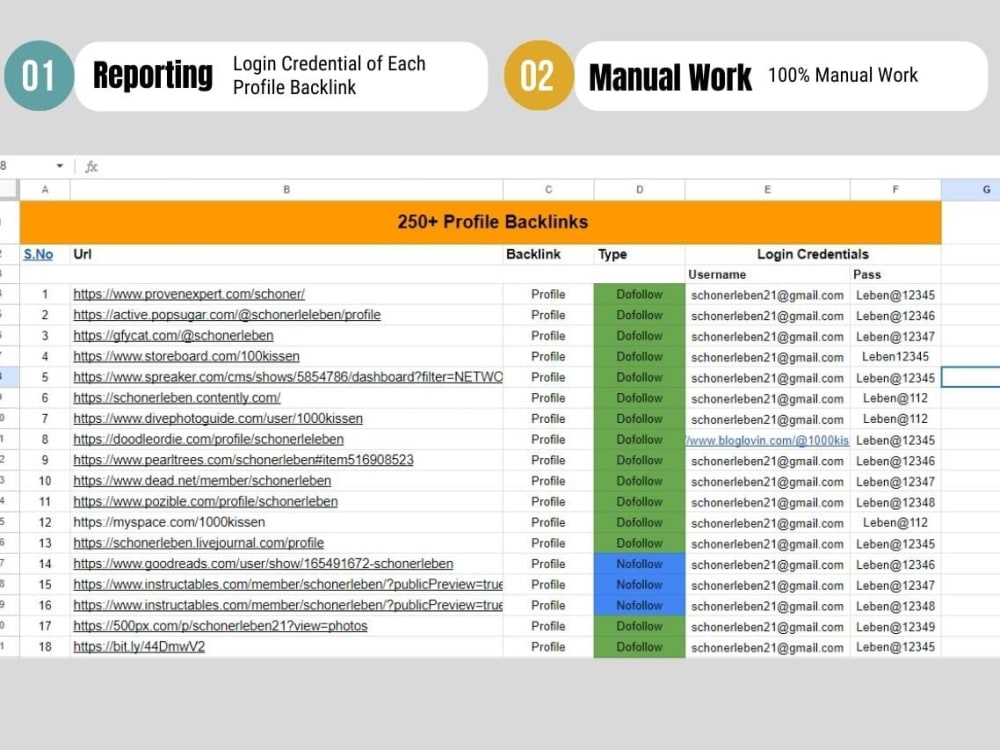Click the Backlink header cell
This screenshot has height=750, width=1000.
pos(548,254)
